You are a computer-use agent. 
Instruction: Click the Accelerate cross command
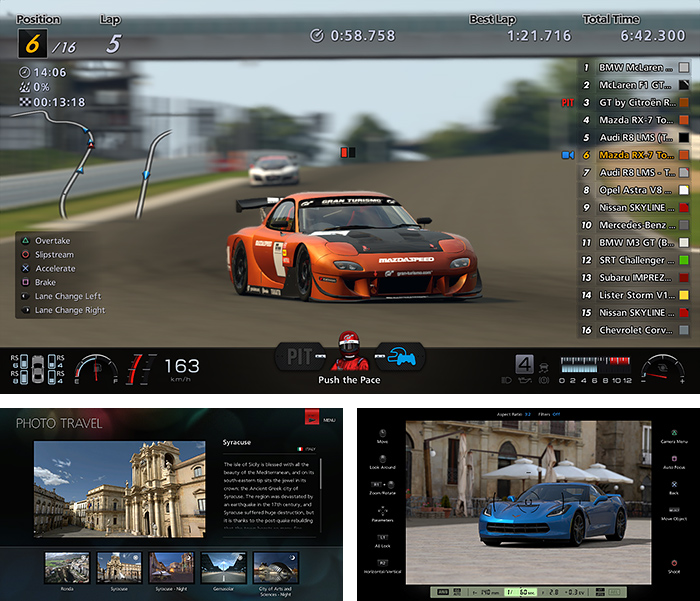(48, 268)
